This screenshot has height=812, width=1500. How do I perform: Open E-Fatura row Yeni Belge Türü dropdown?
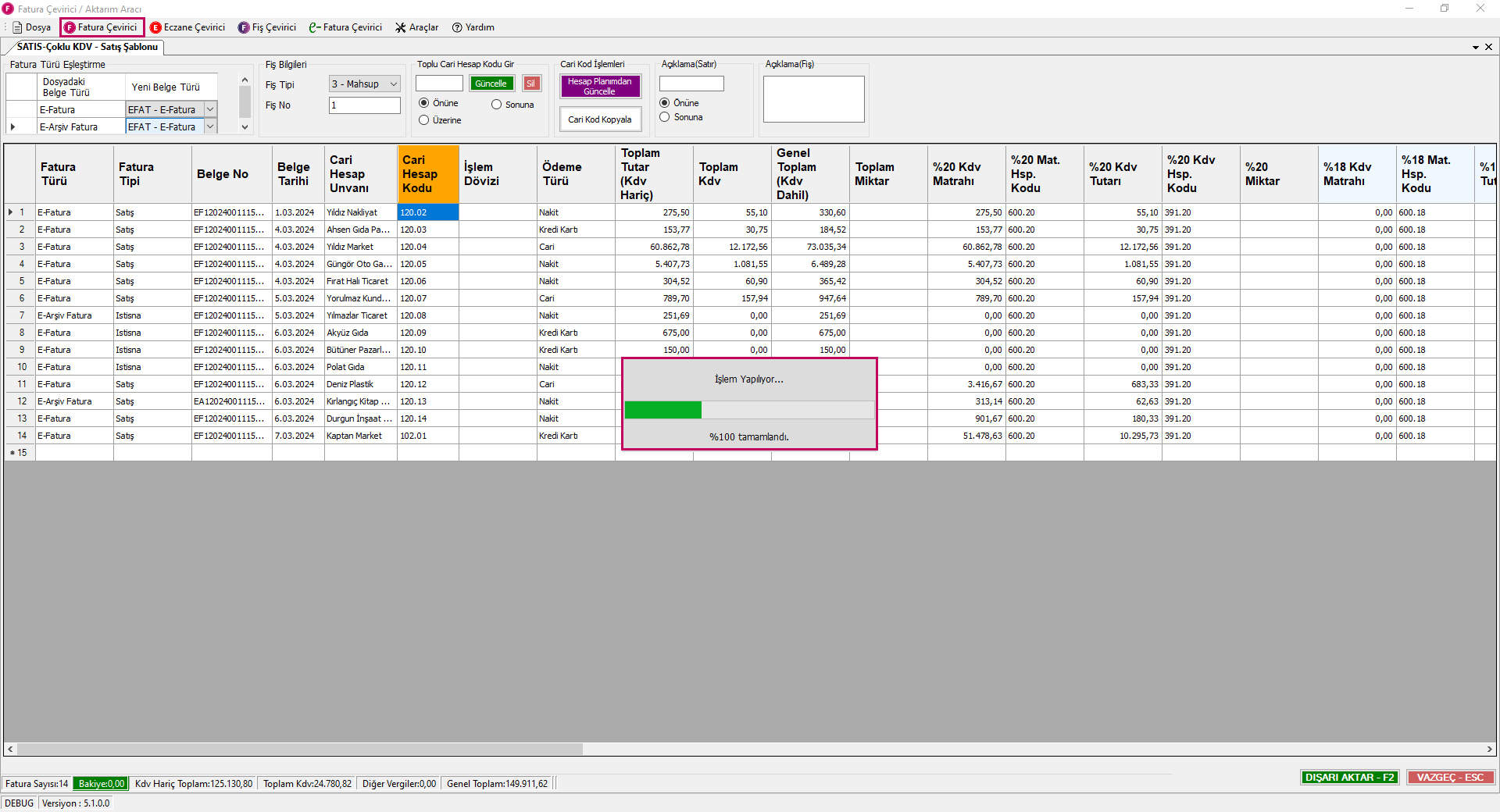(x=210, y=110)
